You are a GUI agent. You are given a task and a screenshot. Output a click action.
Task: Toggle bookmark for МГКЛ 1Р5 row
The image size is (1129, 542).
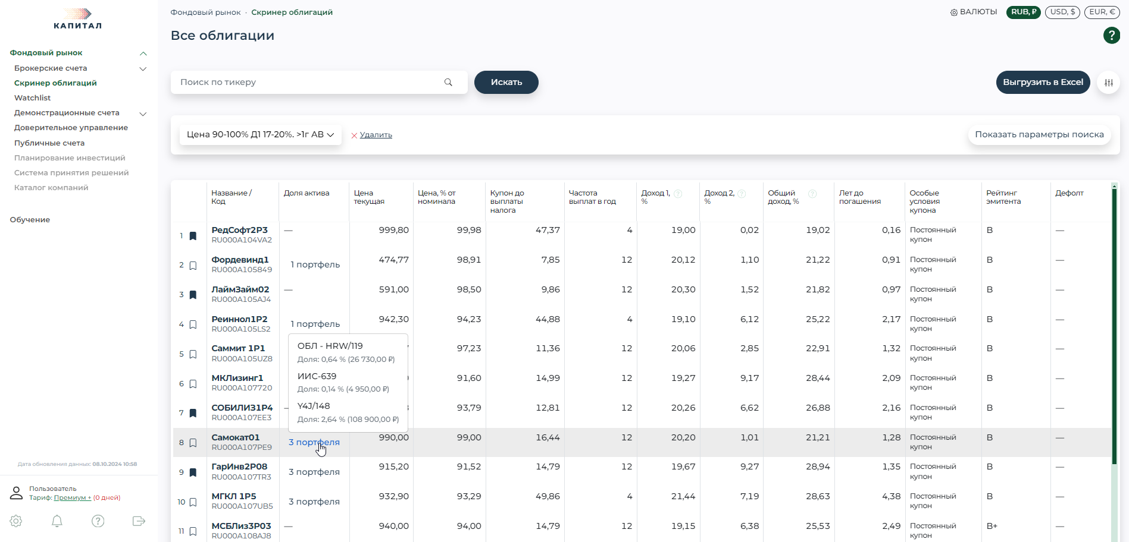pos(193,502)
